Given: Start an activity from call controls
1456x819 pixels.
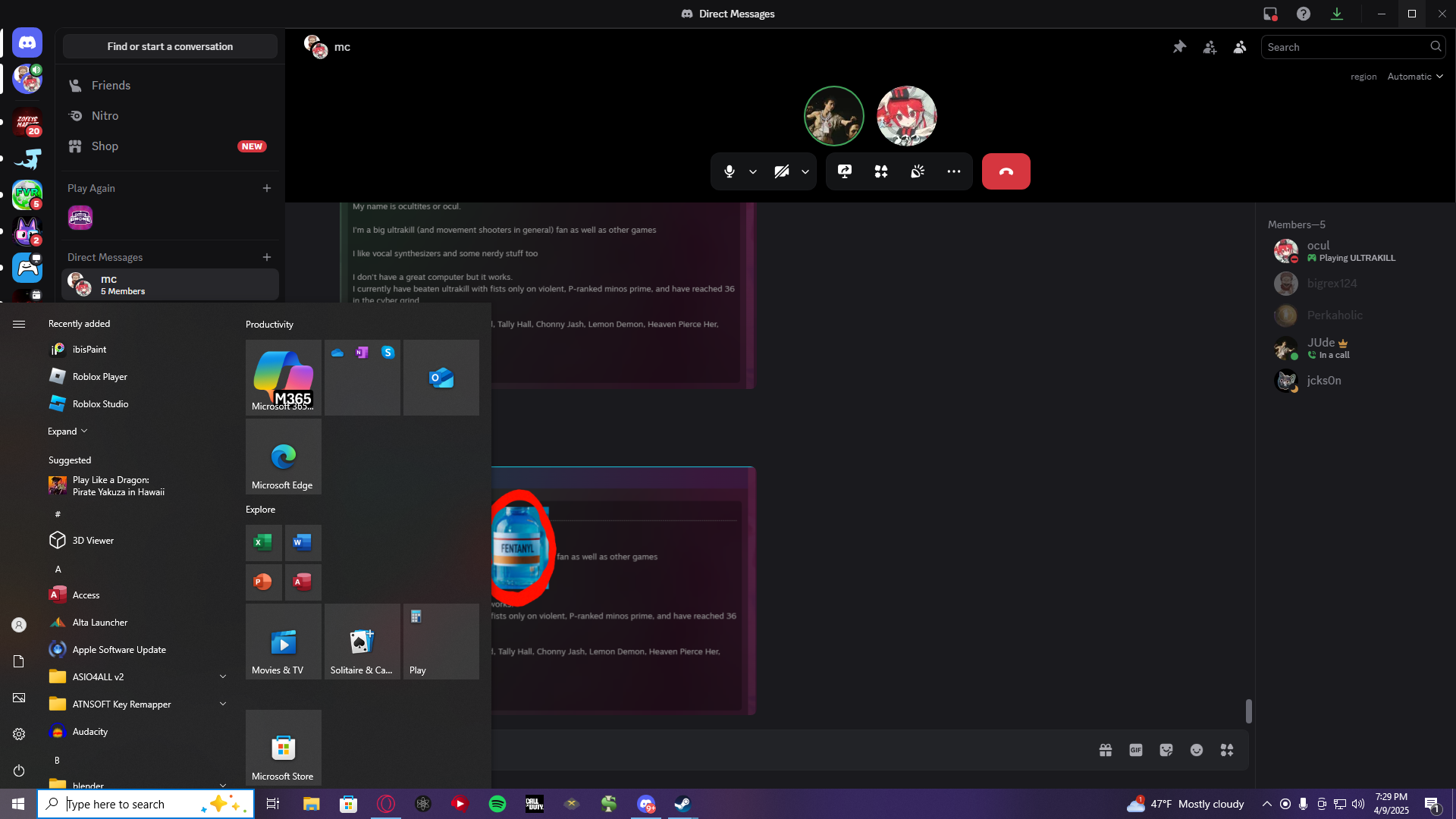Looking at the screenshot, I should 880,171.
